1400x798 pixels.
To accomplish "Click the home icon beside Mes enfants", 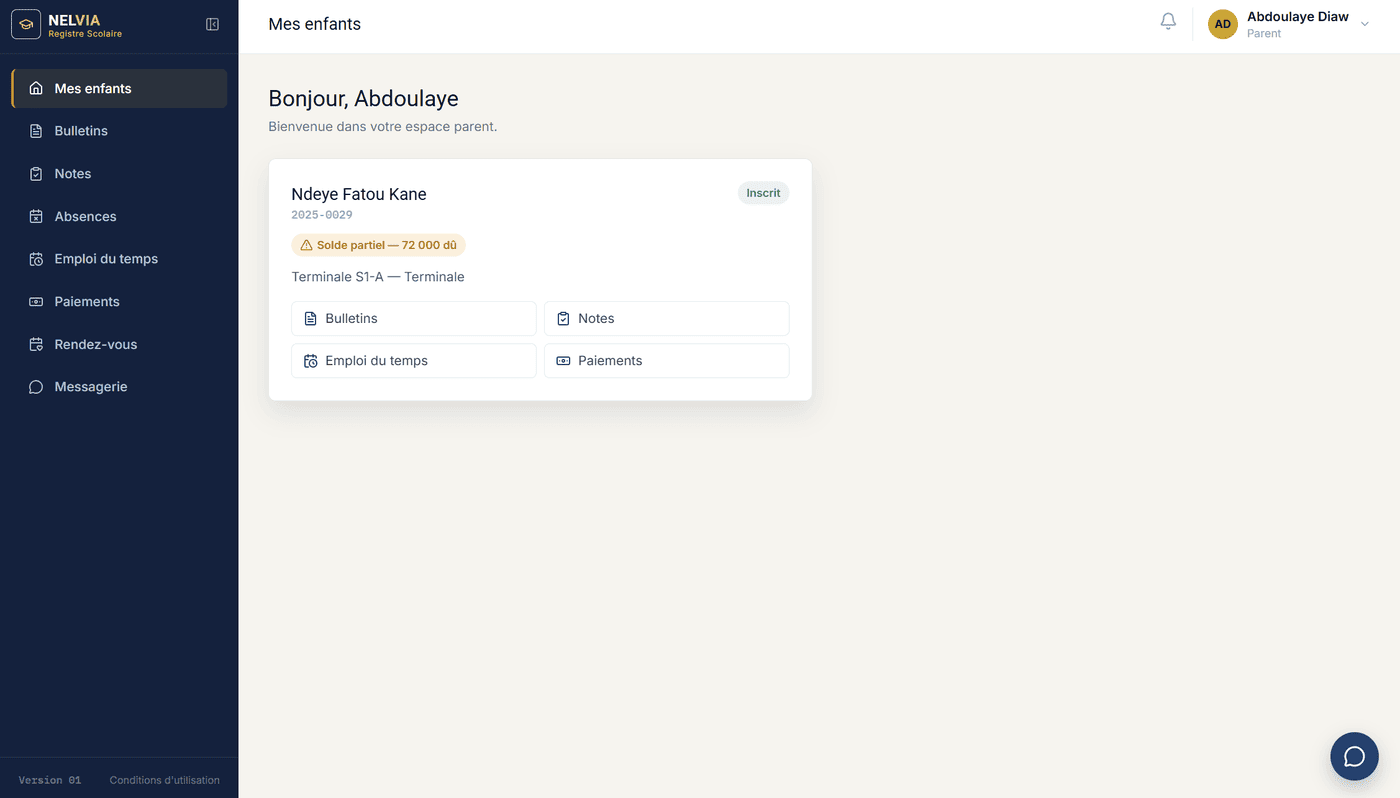I will click(36, 88).
